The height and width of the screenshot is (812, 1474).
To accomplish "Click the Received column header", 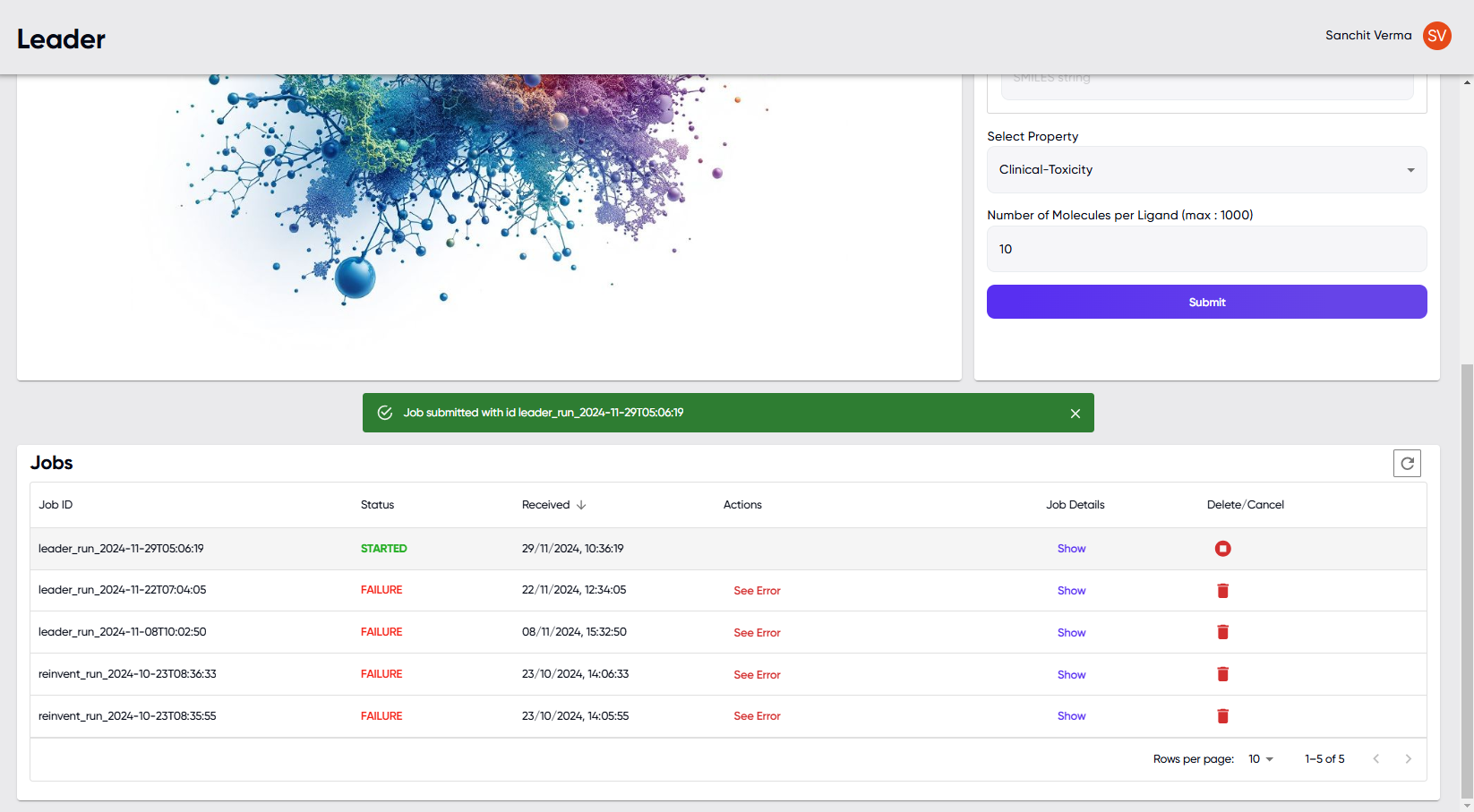I will 545,505.
